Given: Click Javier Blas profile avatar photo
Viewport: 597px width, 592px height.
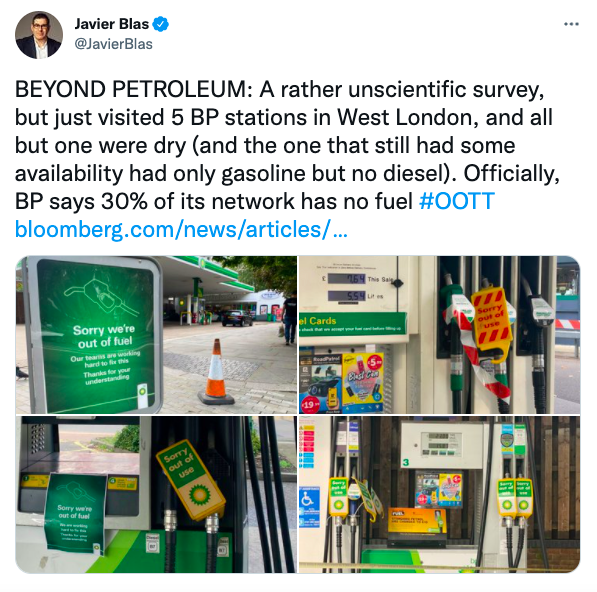Looking at the screenshot, I should (x=39, y=35).
